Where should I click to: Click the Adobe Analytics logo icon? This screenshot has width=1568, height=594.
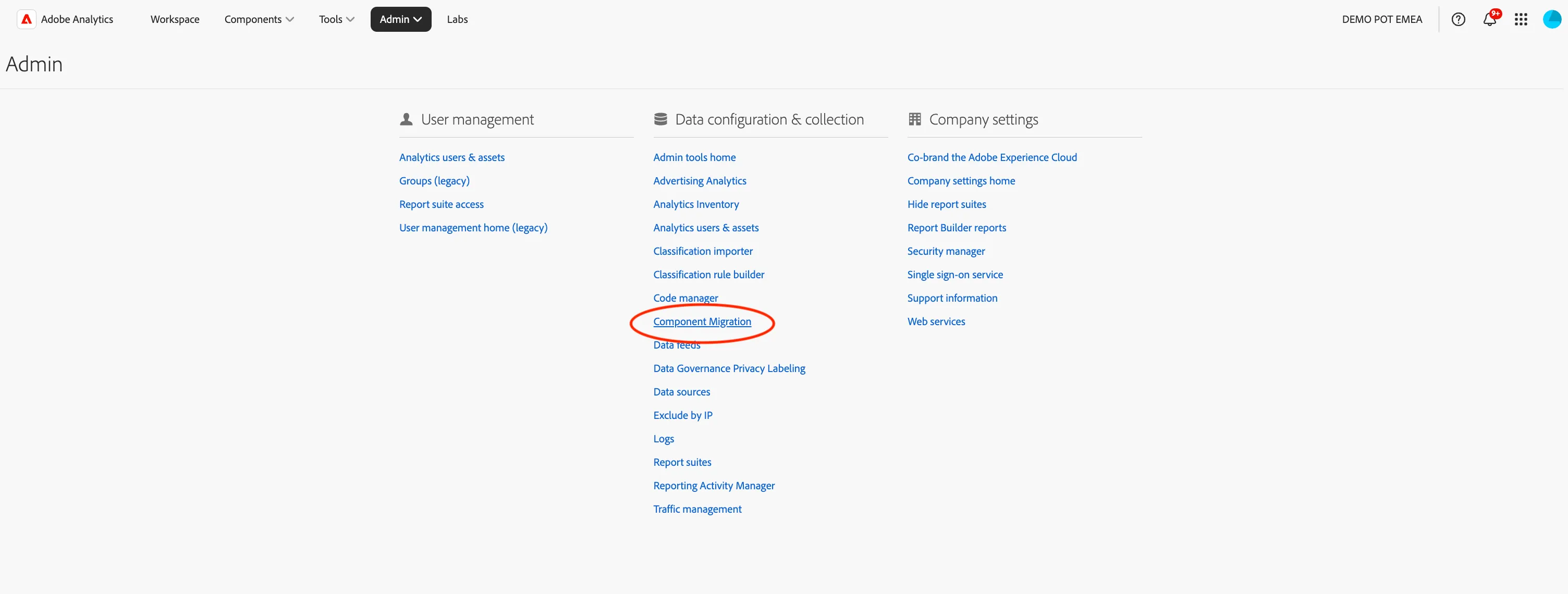(x=26, y=19)
